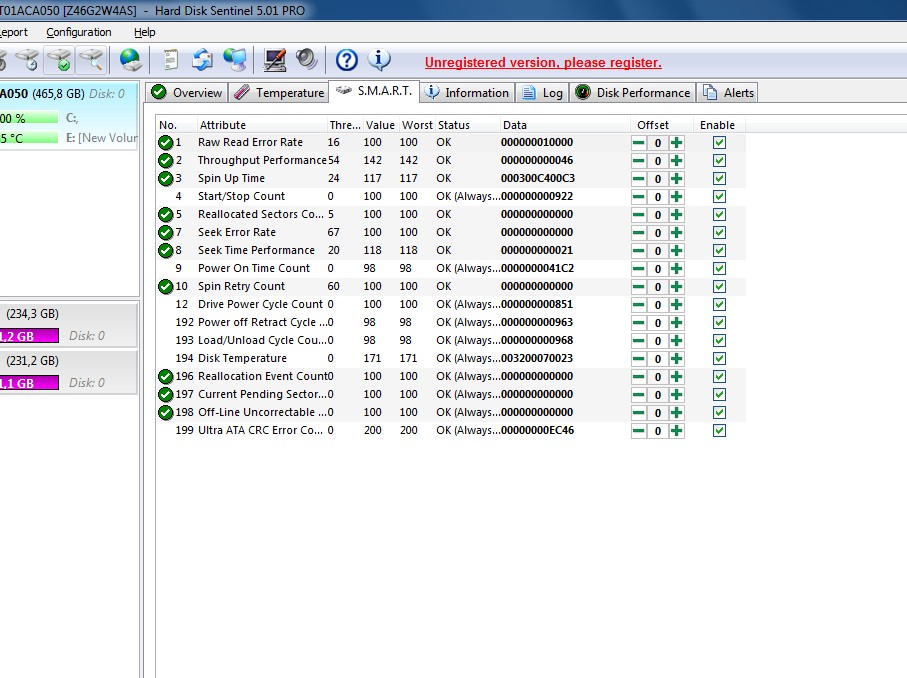Click offset field for Spin Up Time
The image size is (907, 678).
(658, 179)
